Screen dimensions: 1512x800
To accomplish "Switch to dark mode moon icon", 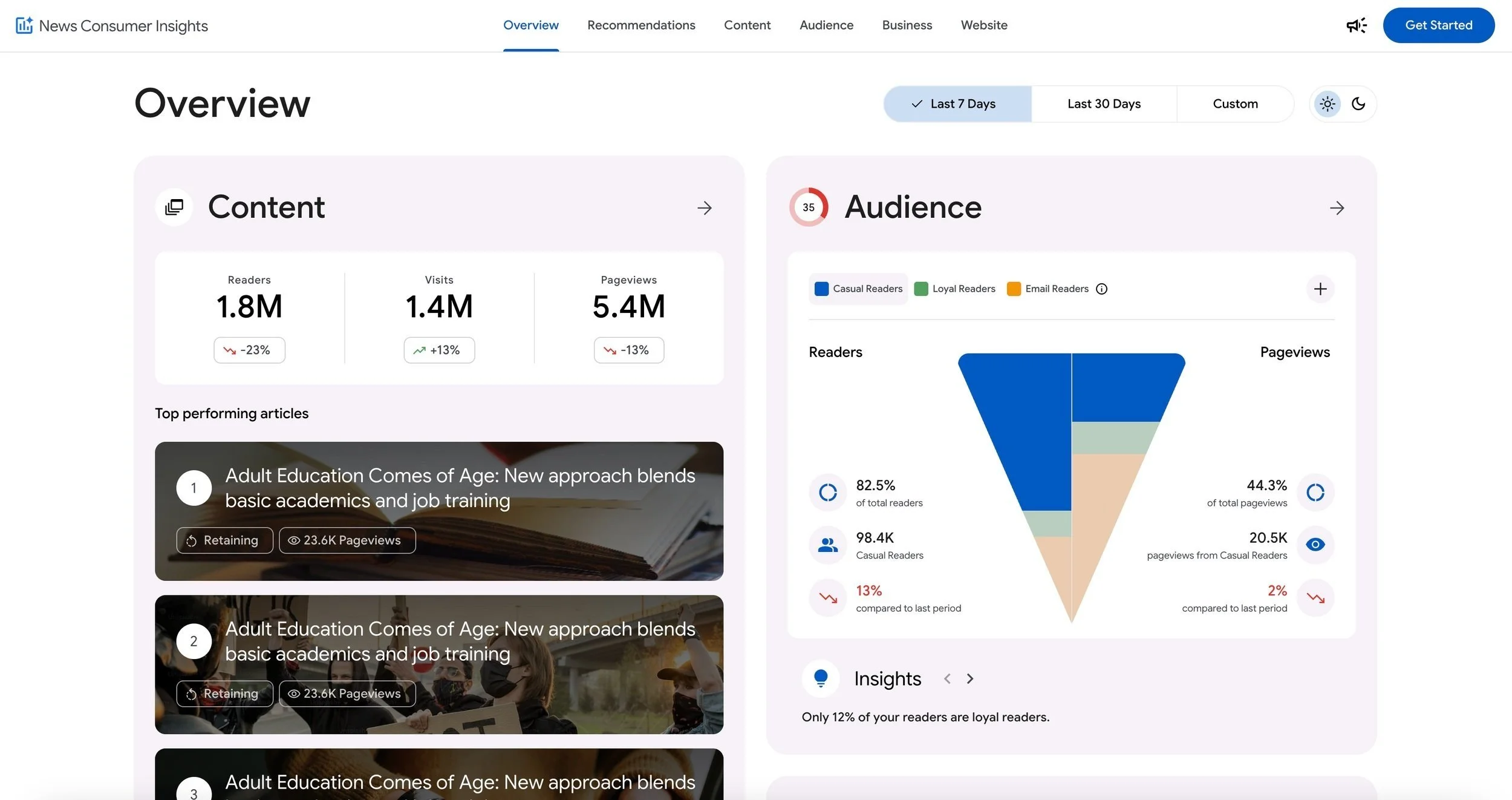I will coord(1358,104).
